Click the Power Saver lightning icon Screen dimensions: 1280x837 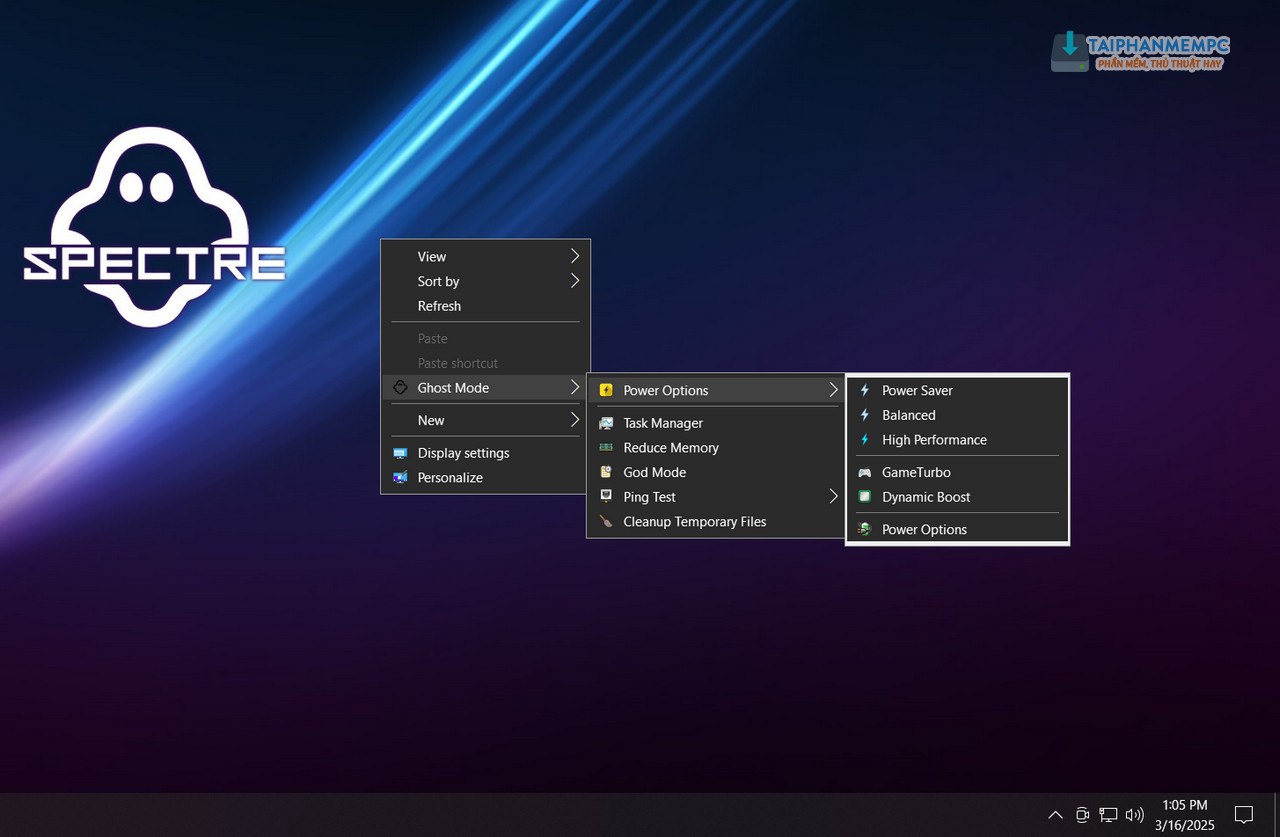click(x=865, y=391)
